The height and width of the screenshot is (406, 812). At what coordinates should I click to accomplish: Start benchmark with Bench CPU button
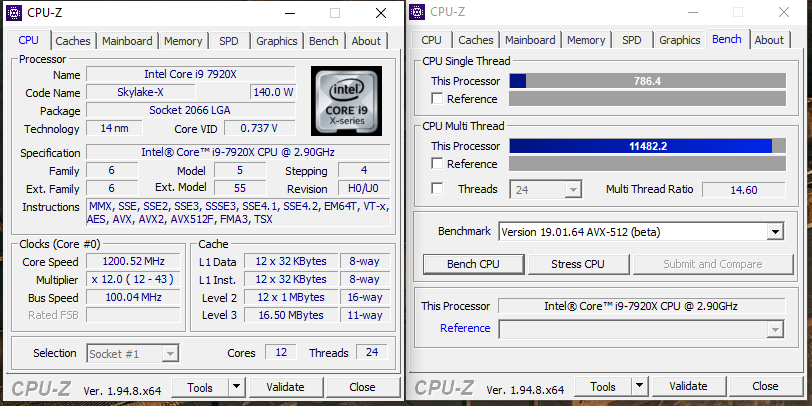473,264
